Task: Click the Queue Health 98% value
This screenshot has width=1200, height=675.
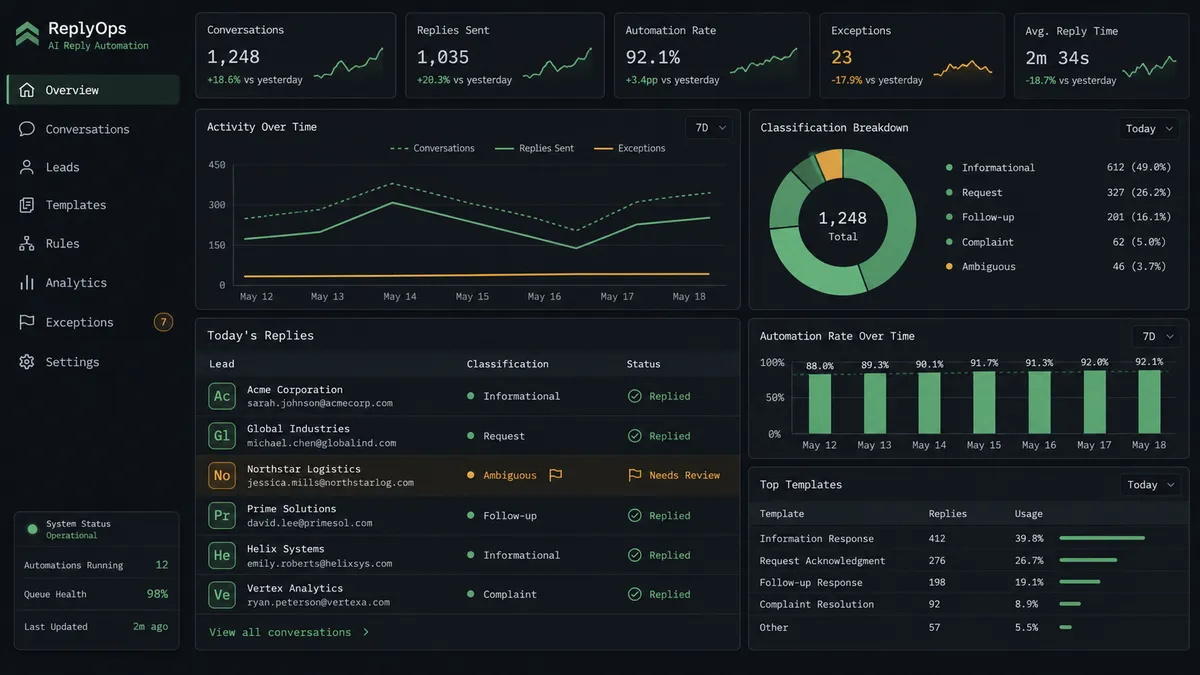Action: point(157,594)
